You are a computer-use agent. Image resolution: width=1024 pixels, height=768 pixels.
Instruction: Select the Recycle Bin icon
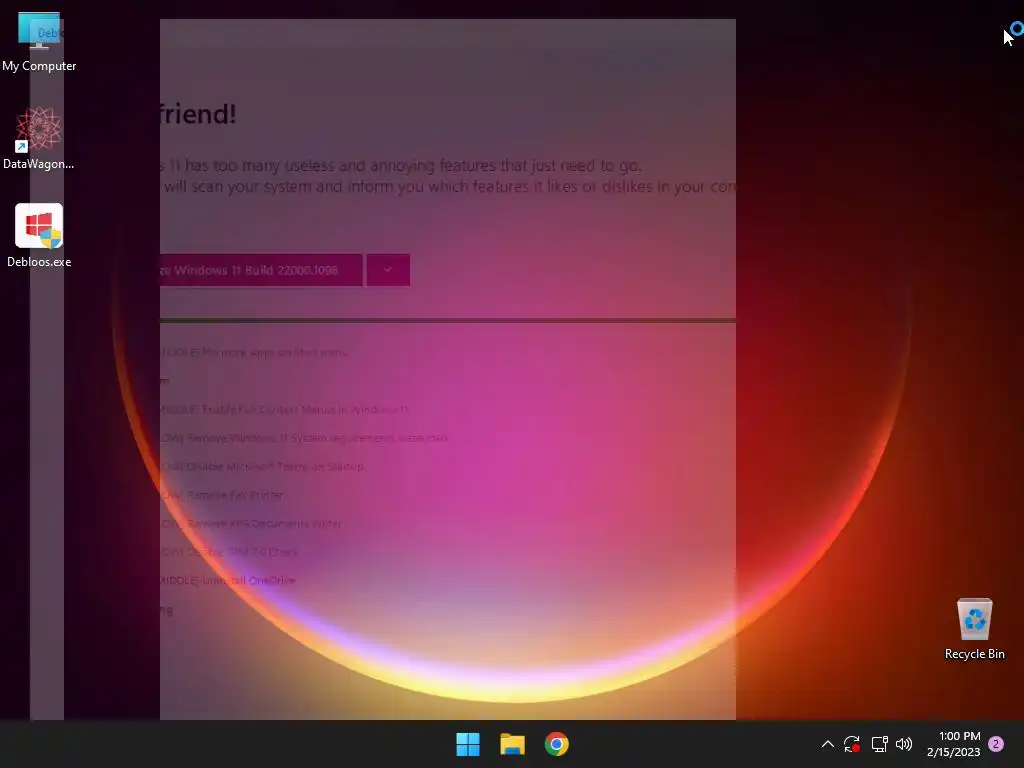pos(974,629)
